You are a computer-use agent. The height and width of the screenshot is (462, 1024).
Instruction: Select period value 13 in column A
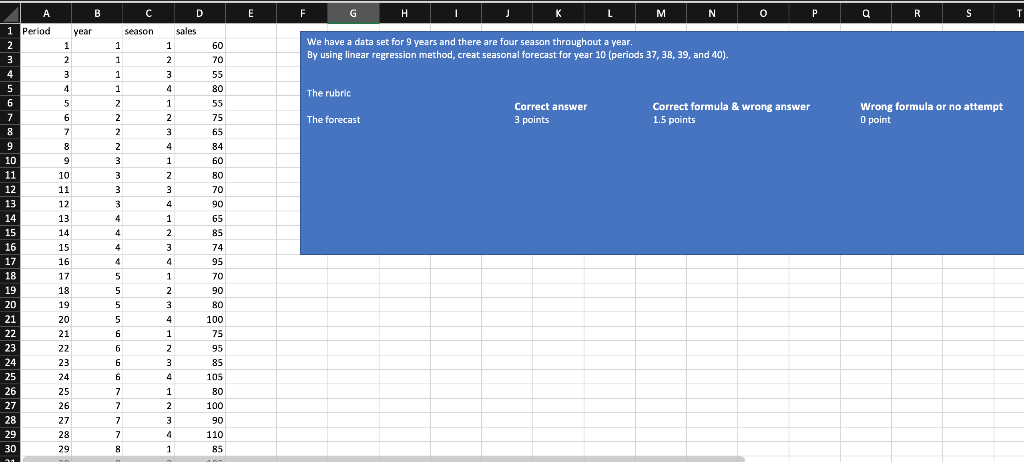click(x=46, y=218)
